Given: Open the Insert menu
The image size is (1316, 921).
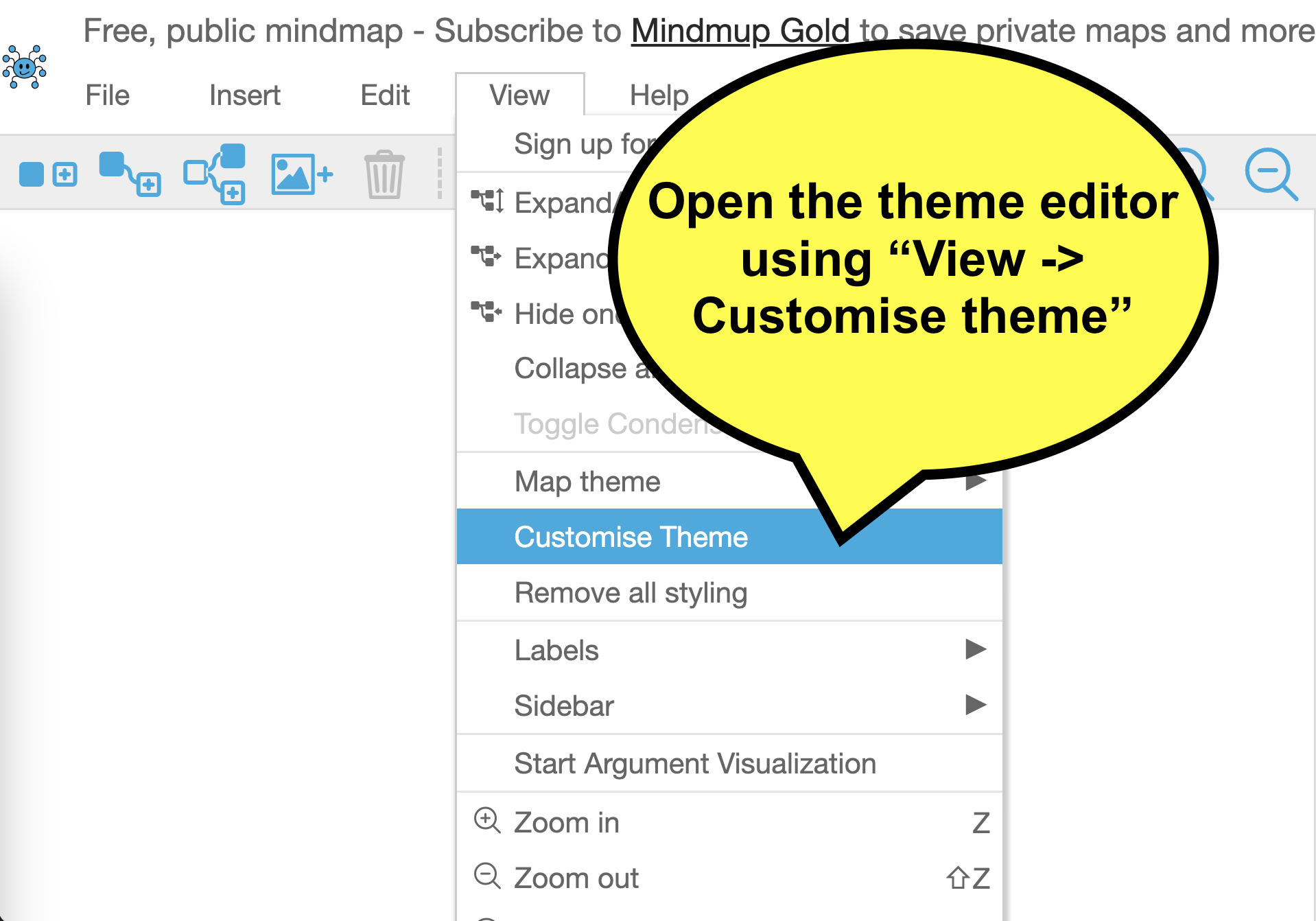Looking at the screenshot, I should pyautogui.click(x=244, y=95).
